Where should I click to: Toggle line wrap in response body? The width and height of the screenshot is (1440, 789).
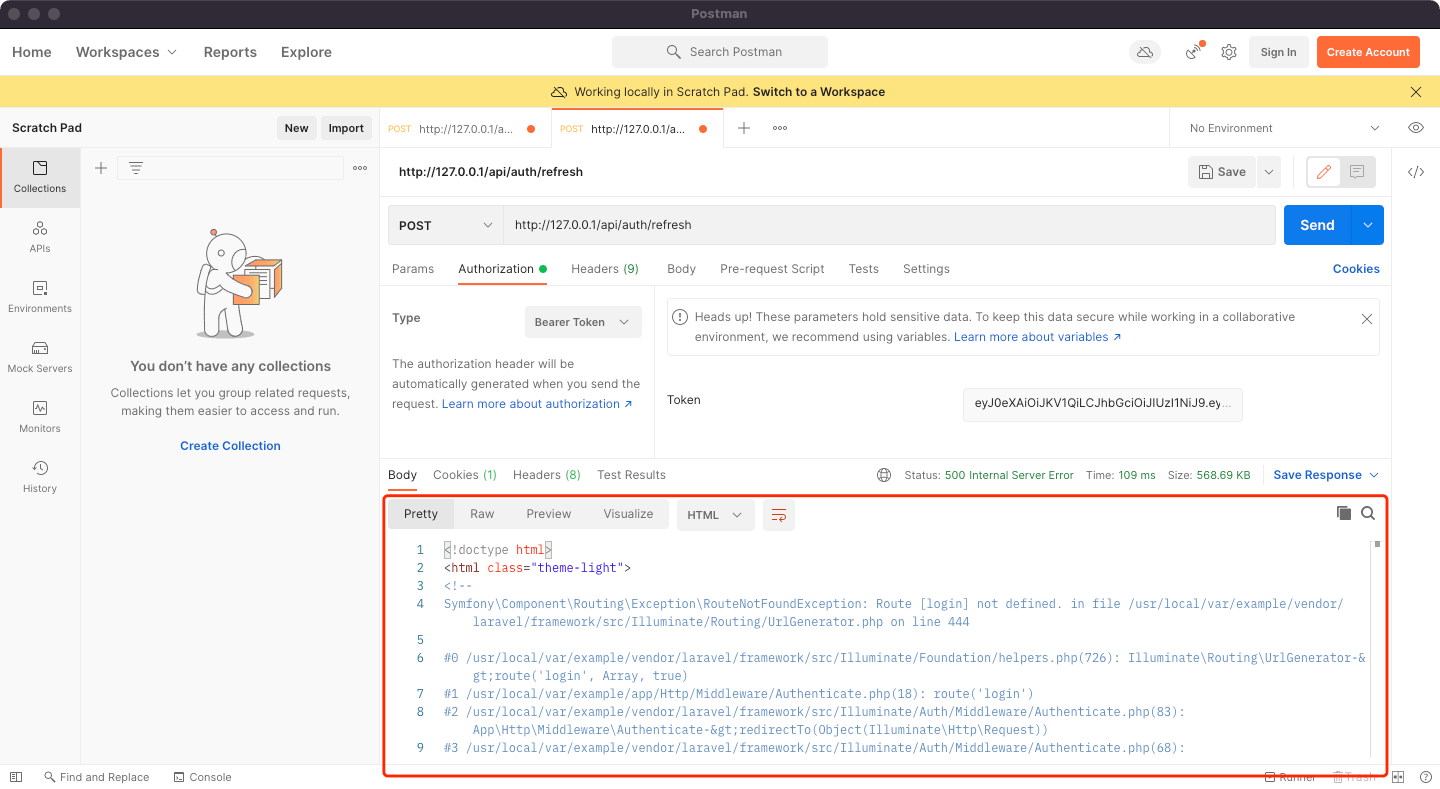coord(779,515)
